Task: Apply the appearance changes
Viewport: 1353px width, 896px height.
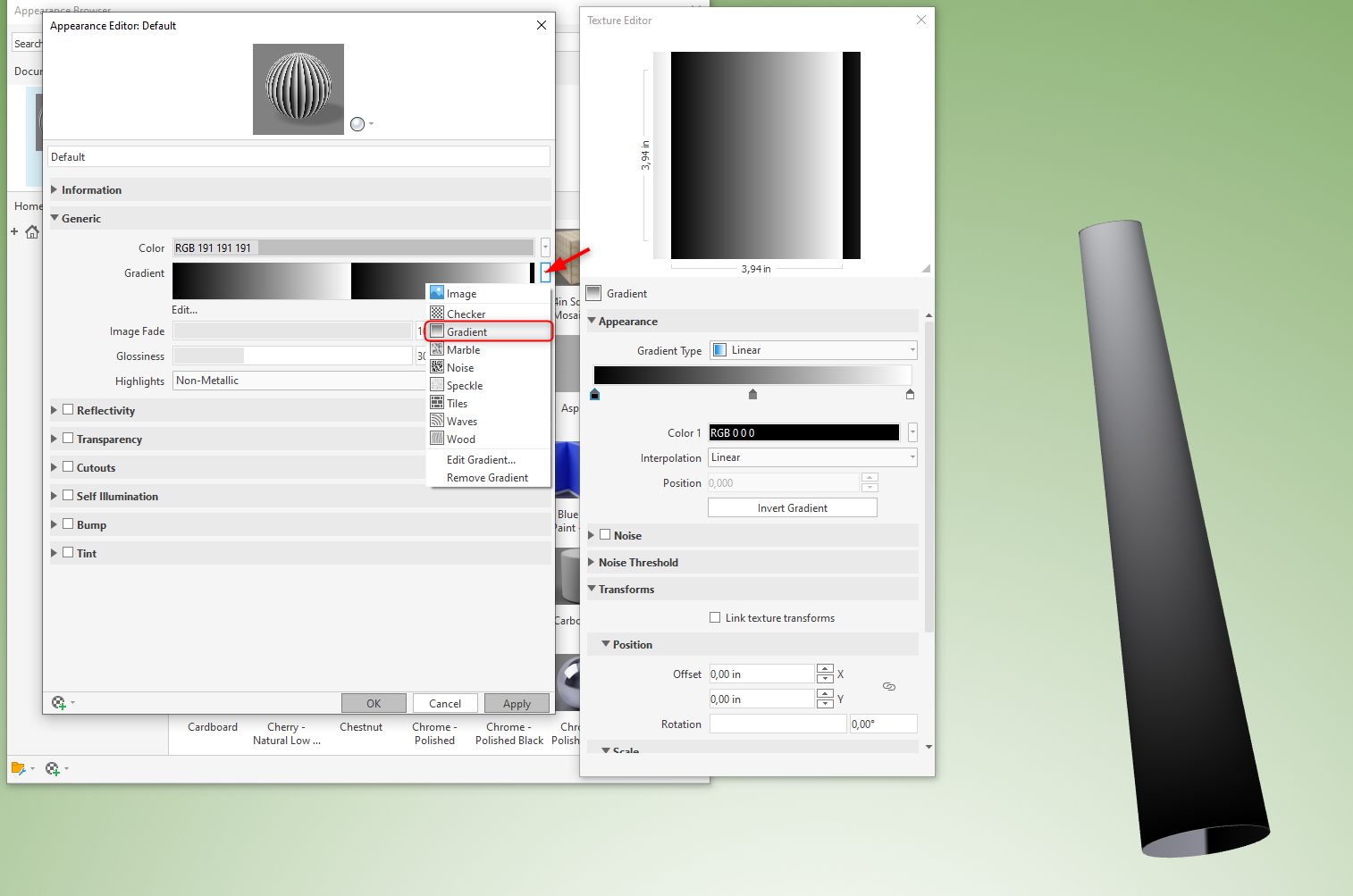Action: 517,703
